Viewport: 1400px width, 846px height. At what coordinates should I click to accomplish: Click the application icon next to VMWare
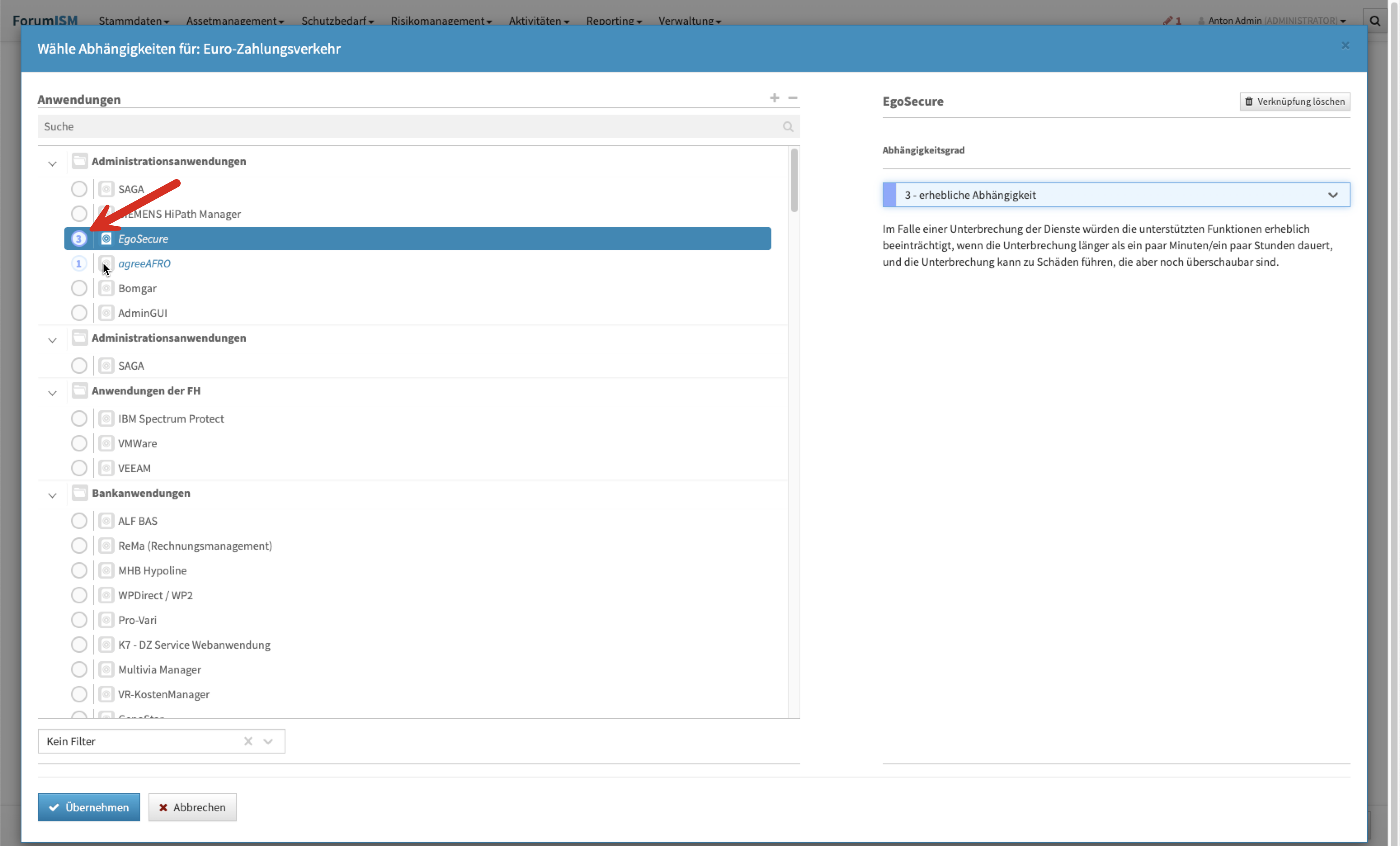[106, 444]
